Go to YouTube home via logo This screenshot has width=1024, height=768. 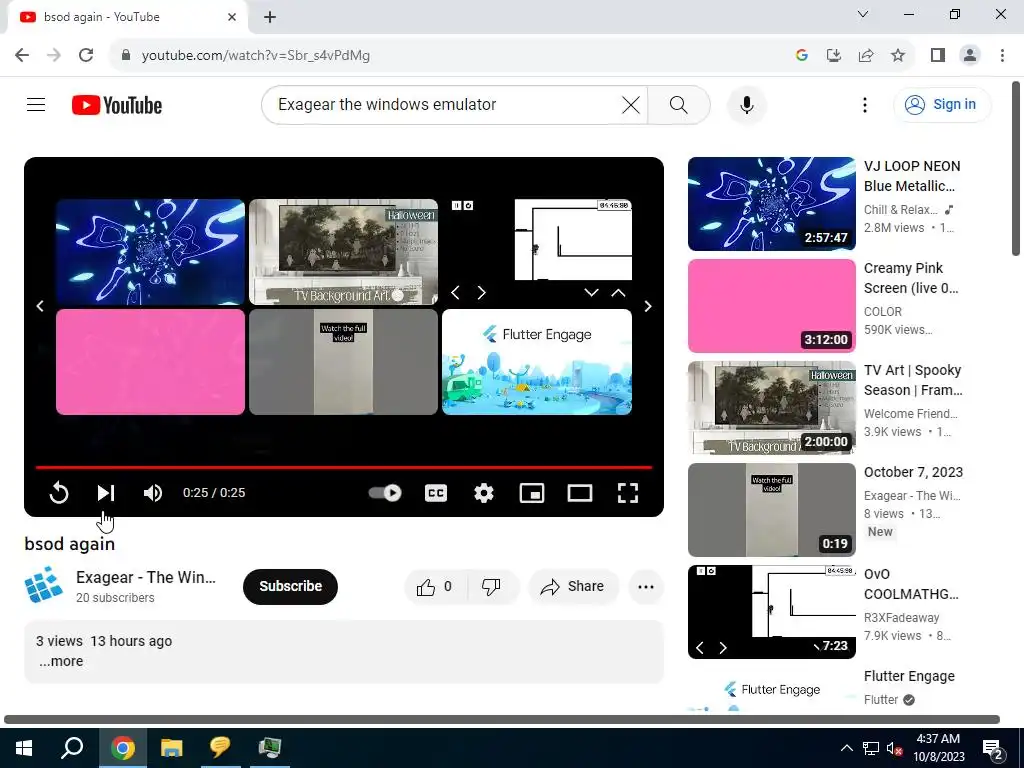pyautogui.click(x=117, y=105)
